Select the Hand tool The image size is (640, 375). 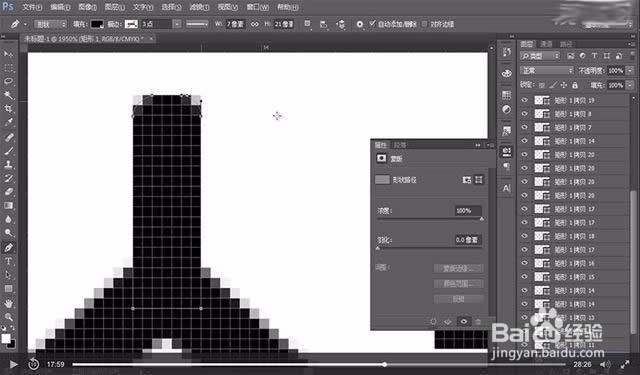pyautogui.click(x=8, y=304)
